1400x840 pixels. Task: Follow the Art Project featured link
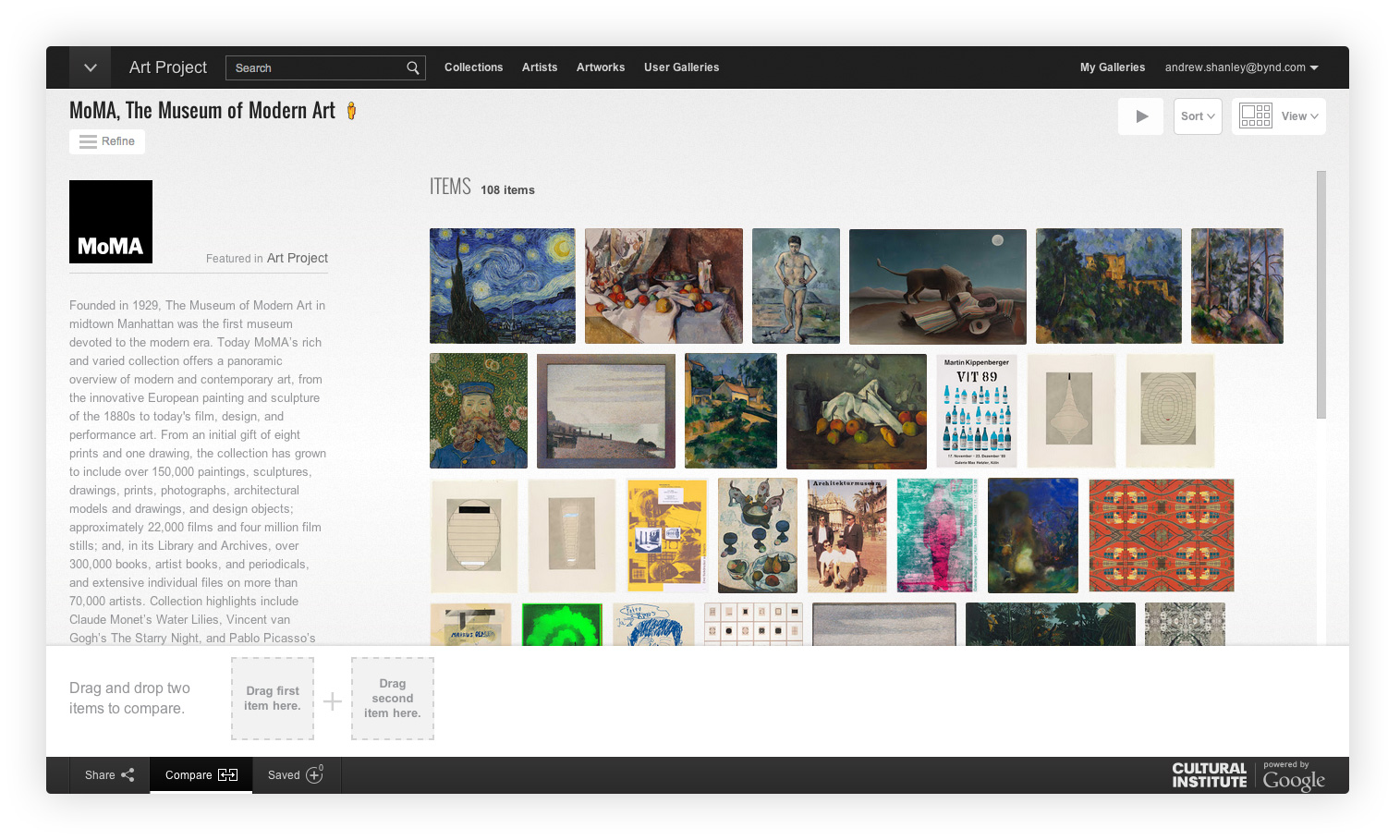(x=297, y=258)
